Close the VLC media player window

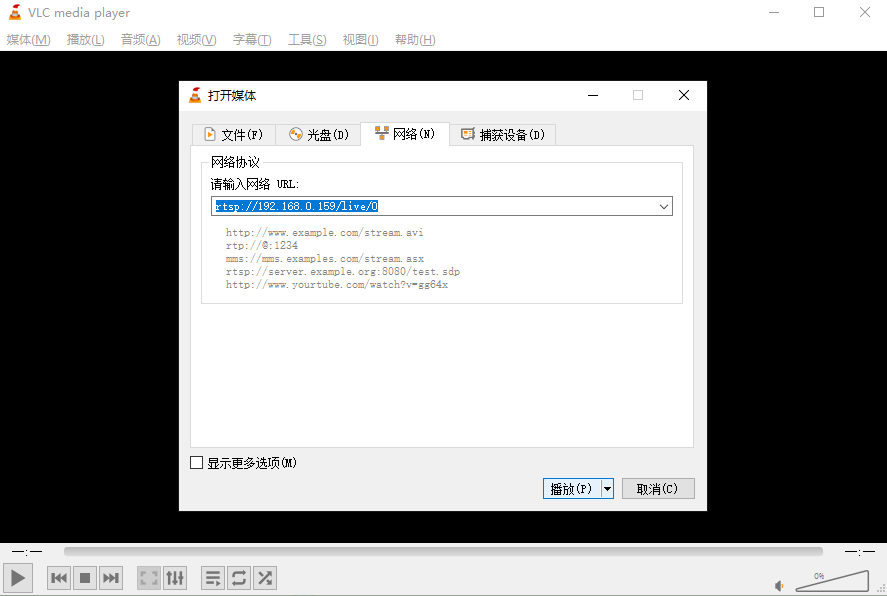pyautogui.click(x=864, y=12)
